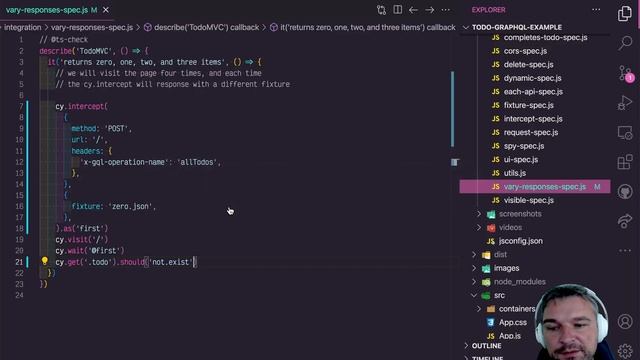640x360 pixels.
Task: Click the // @ts-check comment line
Action: (x=64, y=40)
